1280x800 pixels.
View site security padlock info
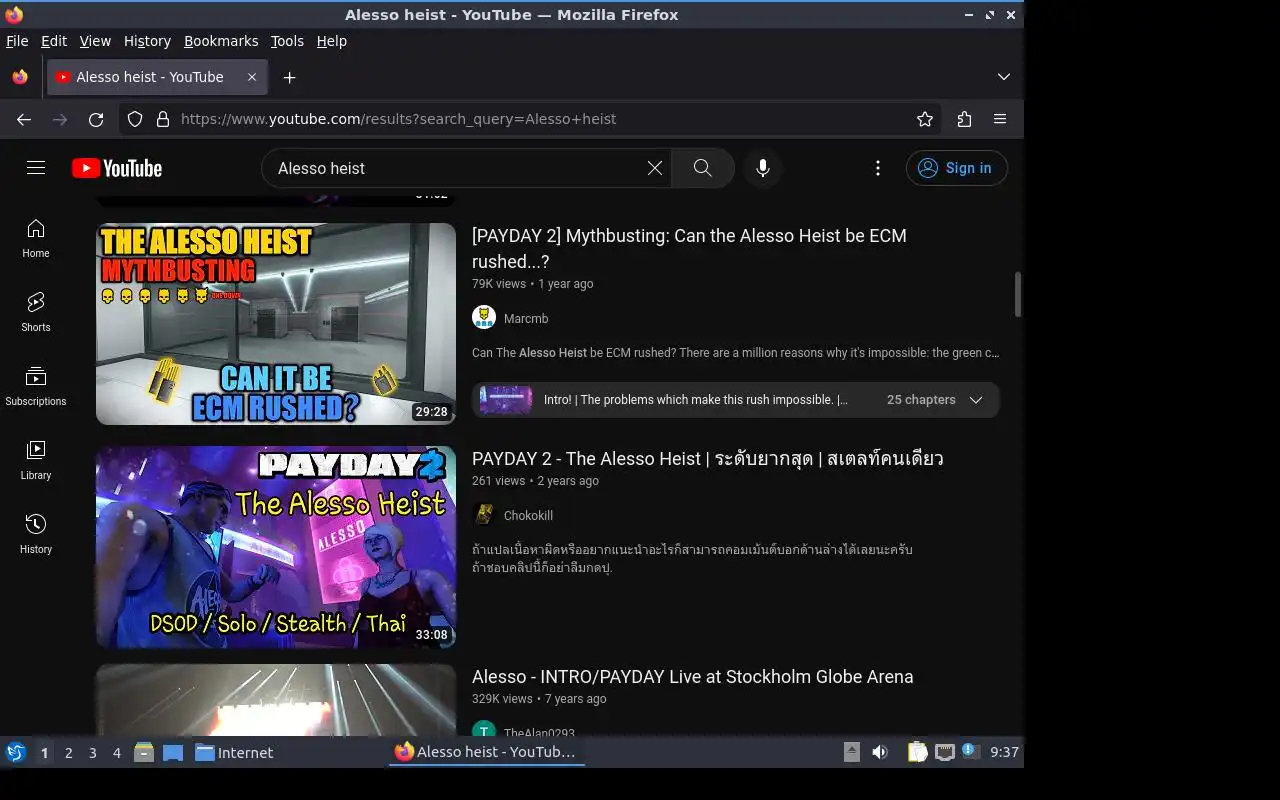pyautogui.click(x=163, y=119)
